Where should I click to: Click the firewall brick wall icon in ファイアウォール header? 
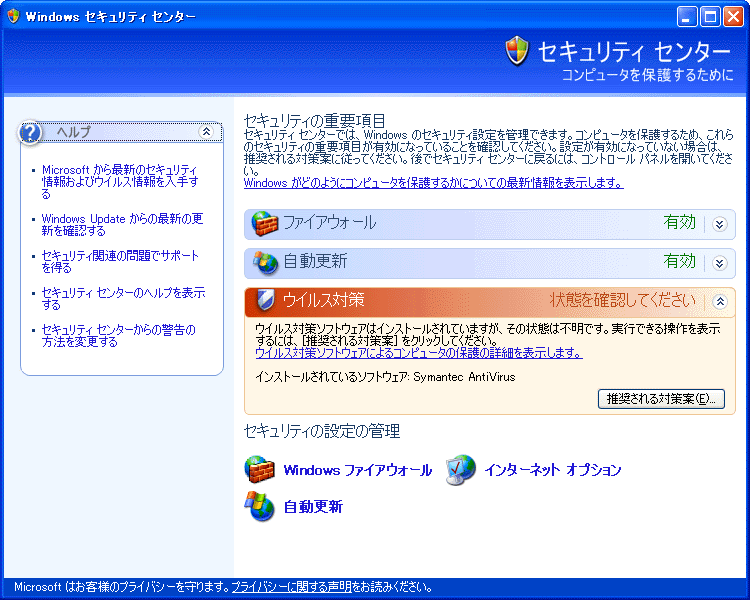coord(264,223)
